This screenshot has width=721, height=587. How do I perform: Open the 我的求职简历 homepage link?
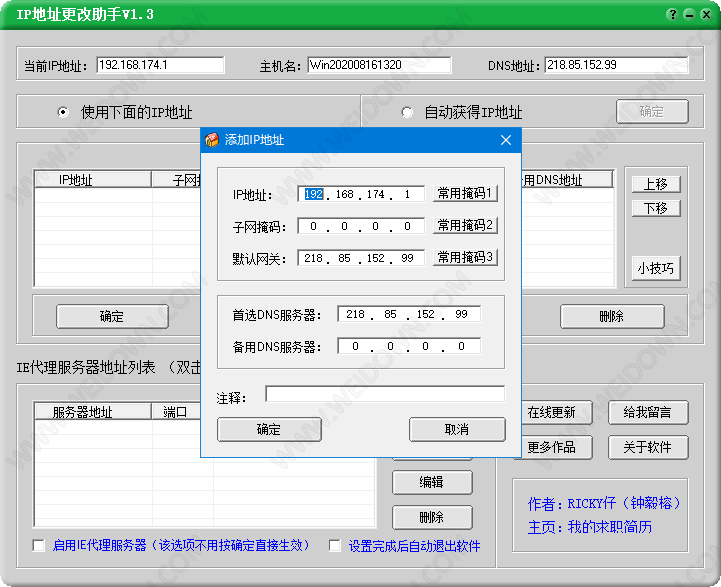[x=610, y=527]
